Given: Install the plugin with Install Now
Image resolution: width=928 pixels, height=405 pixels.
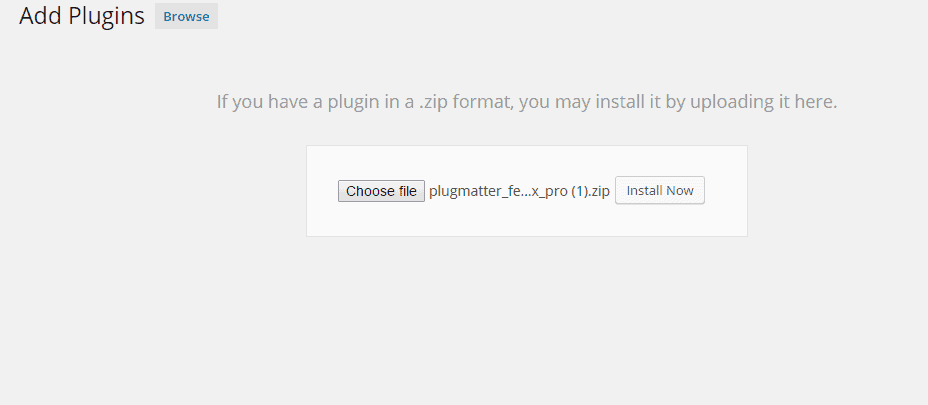Looking at the screenshot, I should pyautogui.click(x=660, y=191).
